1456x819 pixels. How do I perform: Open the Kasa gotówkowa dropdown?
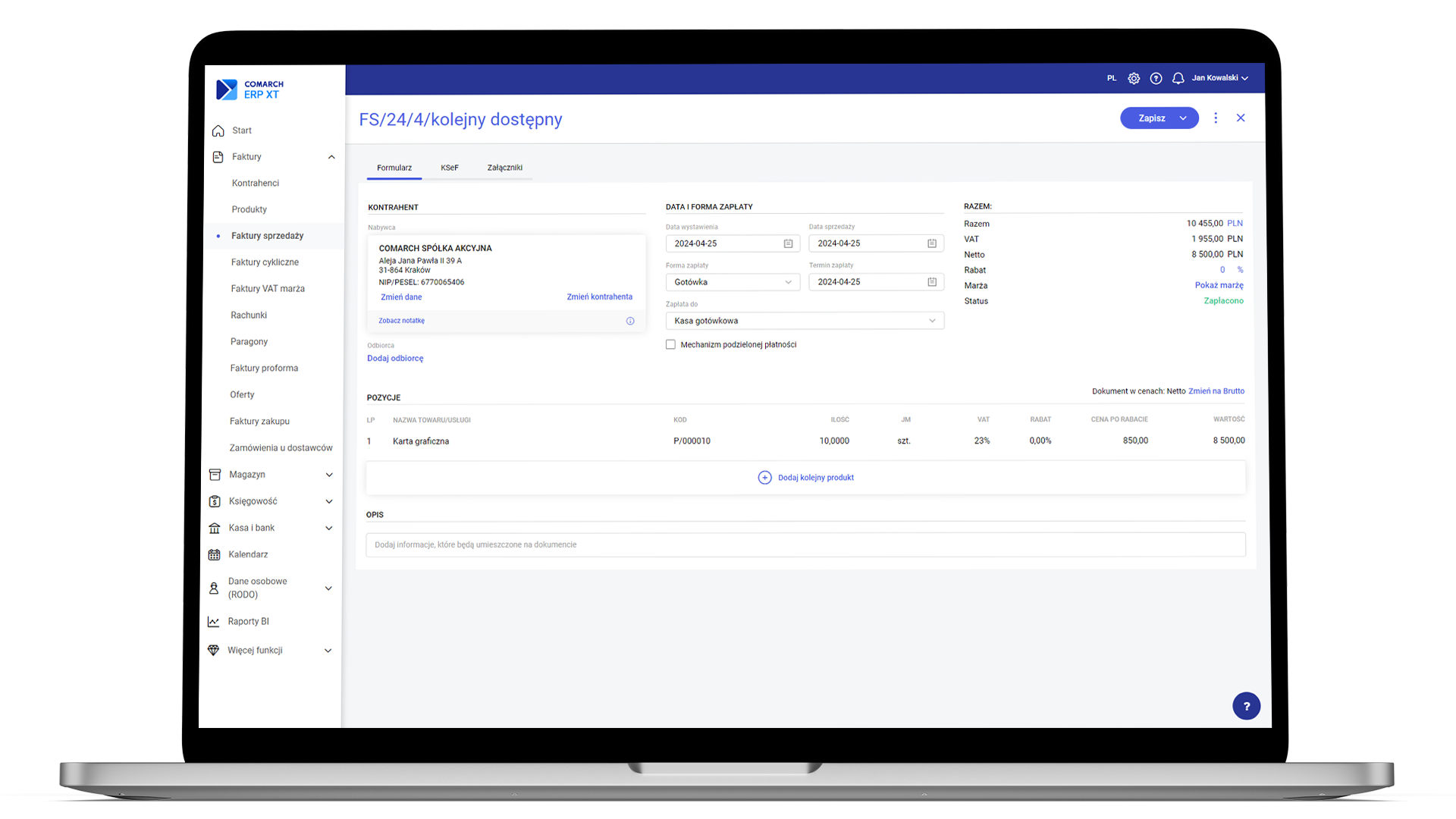click(x=805, y=321)
